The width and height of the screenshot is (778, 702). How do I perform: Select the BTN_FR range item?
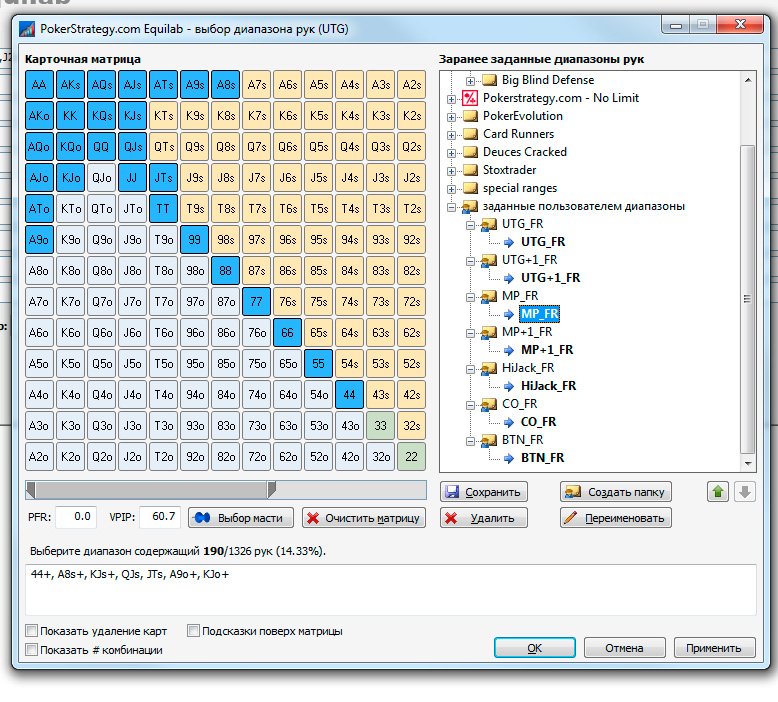coord(542,458)
